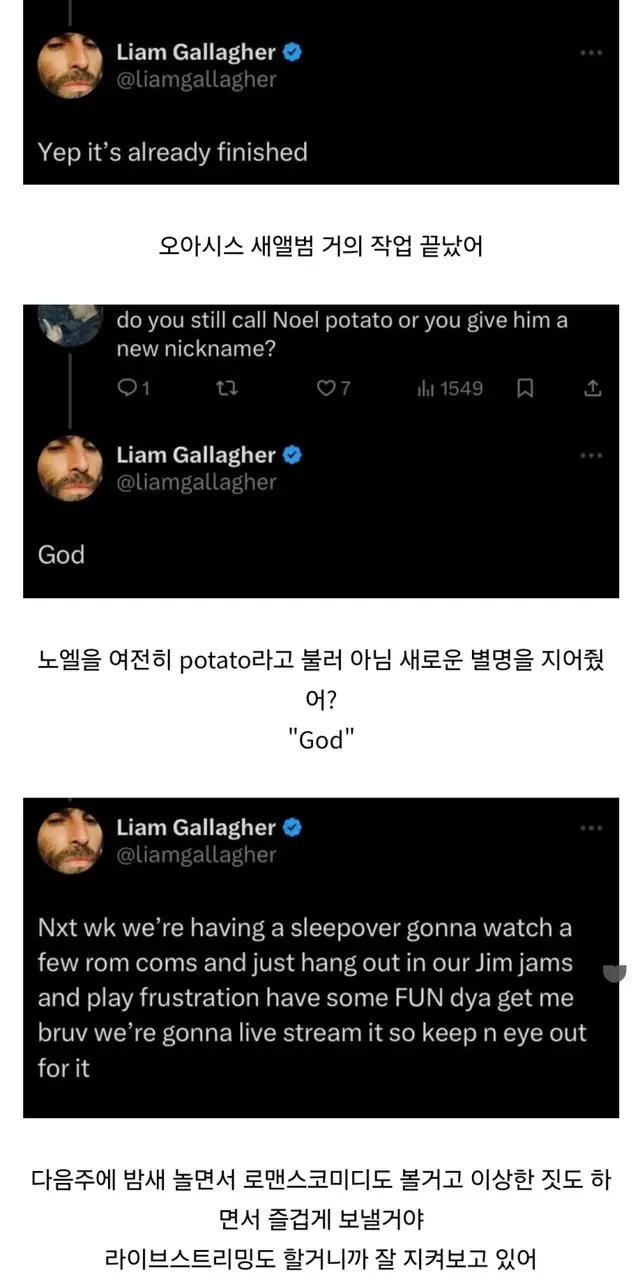Share the Noel potato question tweet
This screenshot has height=1280, width=640.
tap(592, 389)
